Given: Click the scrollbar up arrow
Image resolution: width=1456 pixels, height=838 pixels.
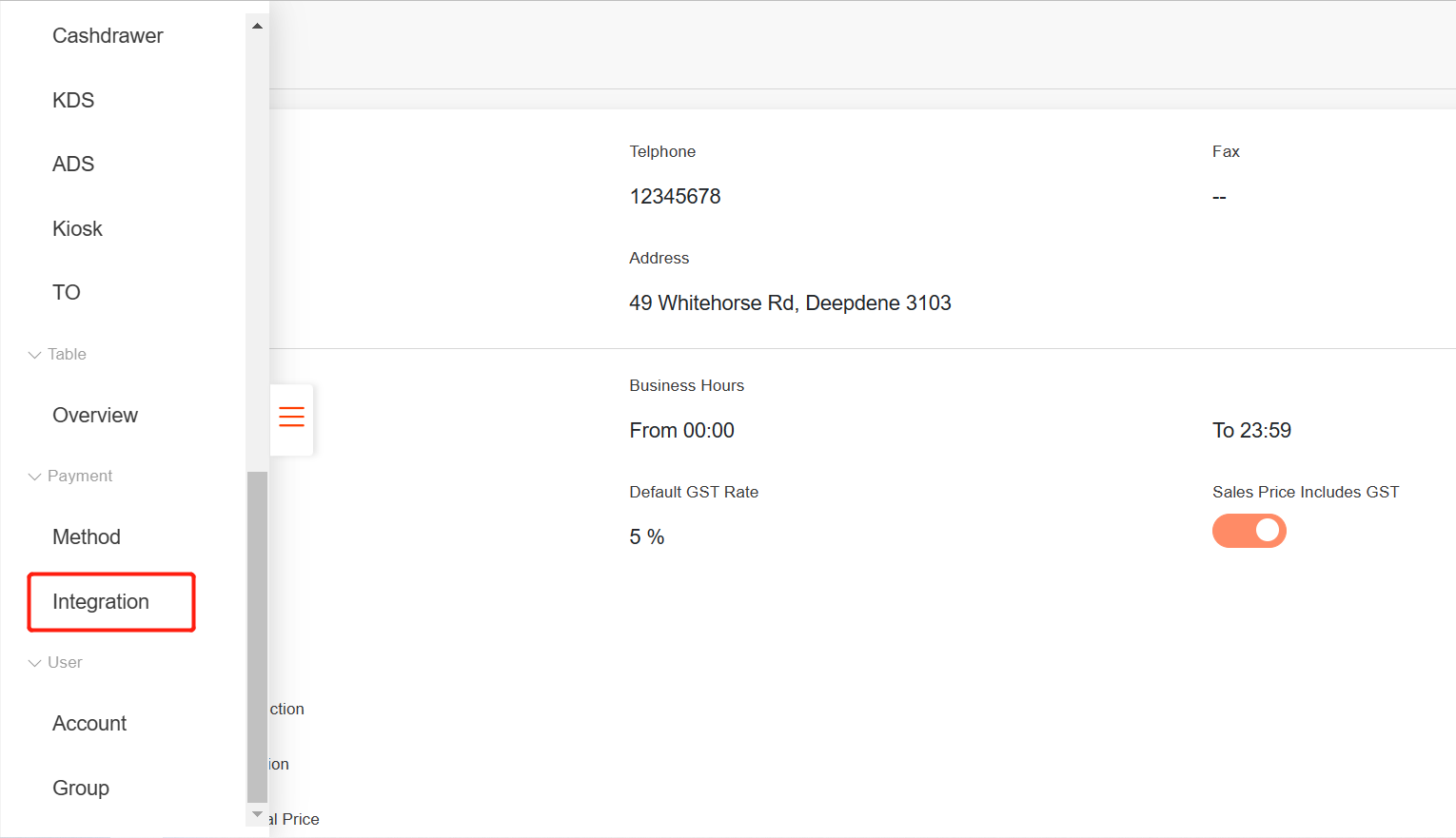Looking at the screenshot, I should pos(256,25).
